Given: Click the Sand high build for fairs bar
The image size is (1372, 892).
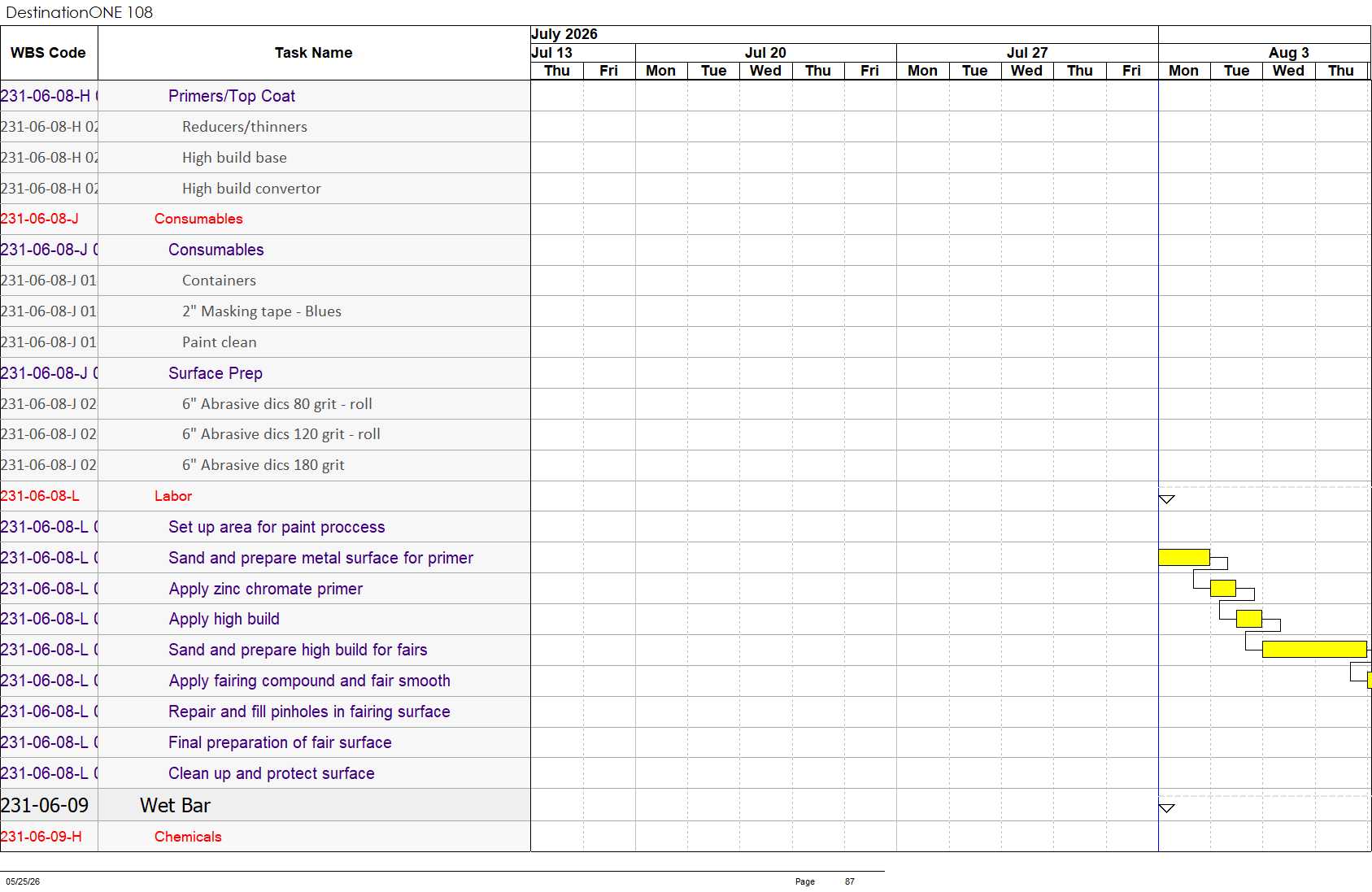Looking at the screenshot, I should coord(1314,649).
